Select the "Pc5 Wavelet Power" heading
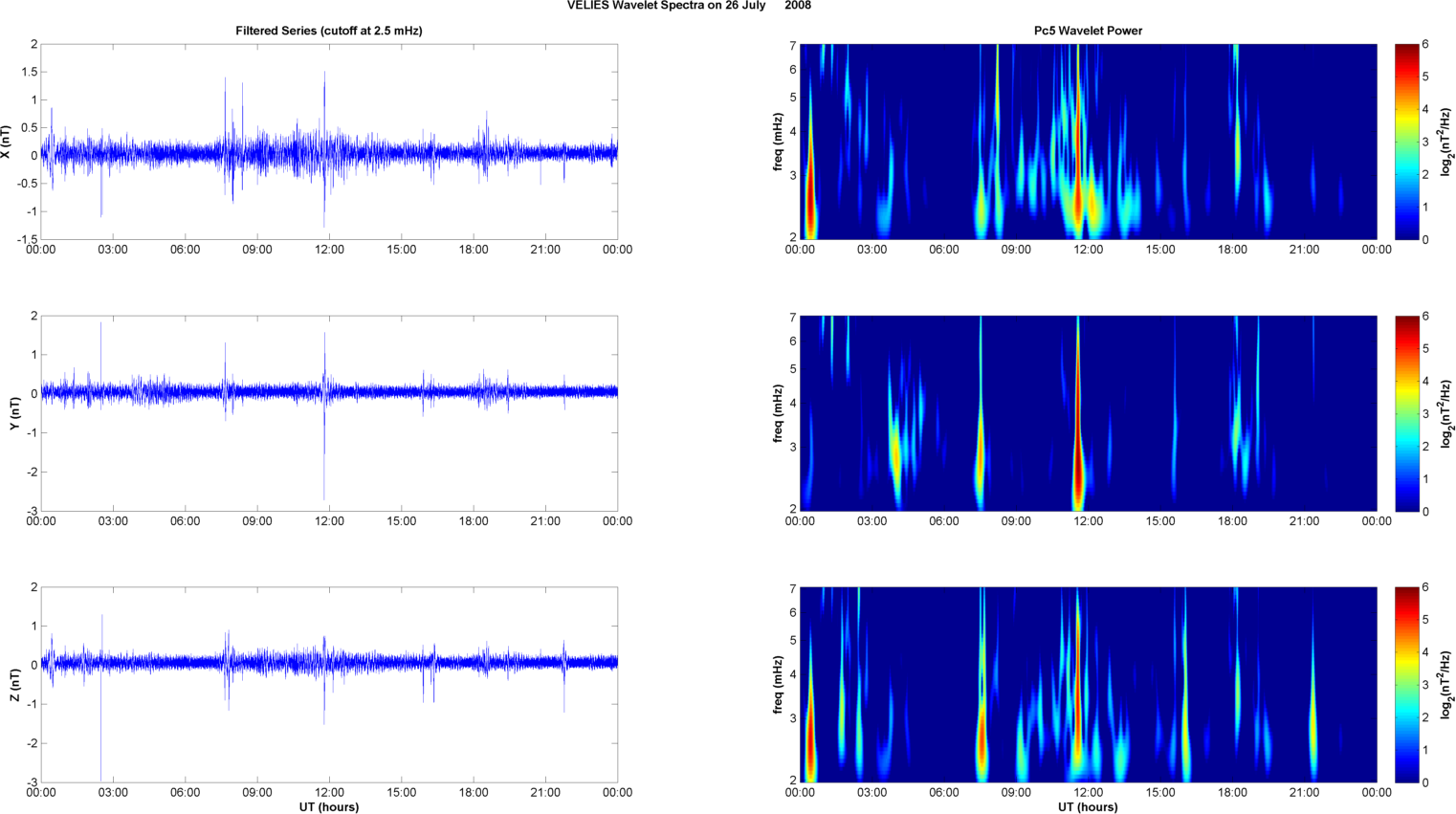Image resolution: width=1456 pixels, height=814 pixels. tap(1088, 31)
